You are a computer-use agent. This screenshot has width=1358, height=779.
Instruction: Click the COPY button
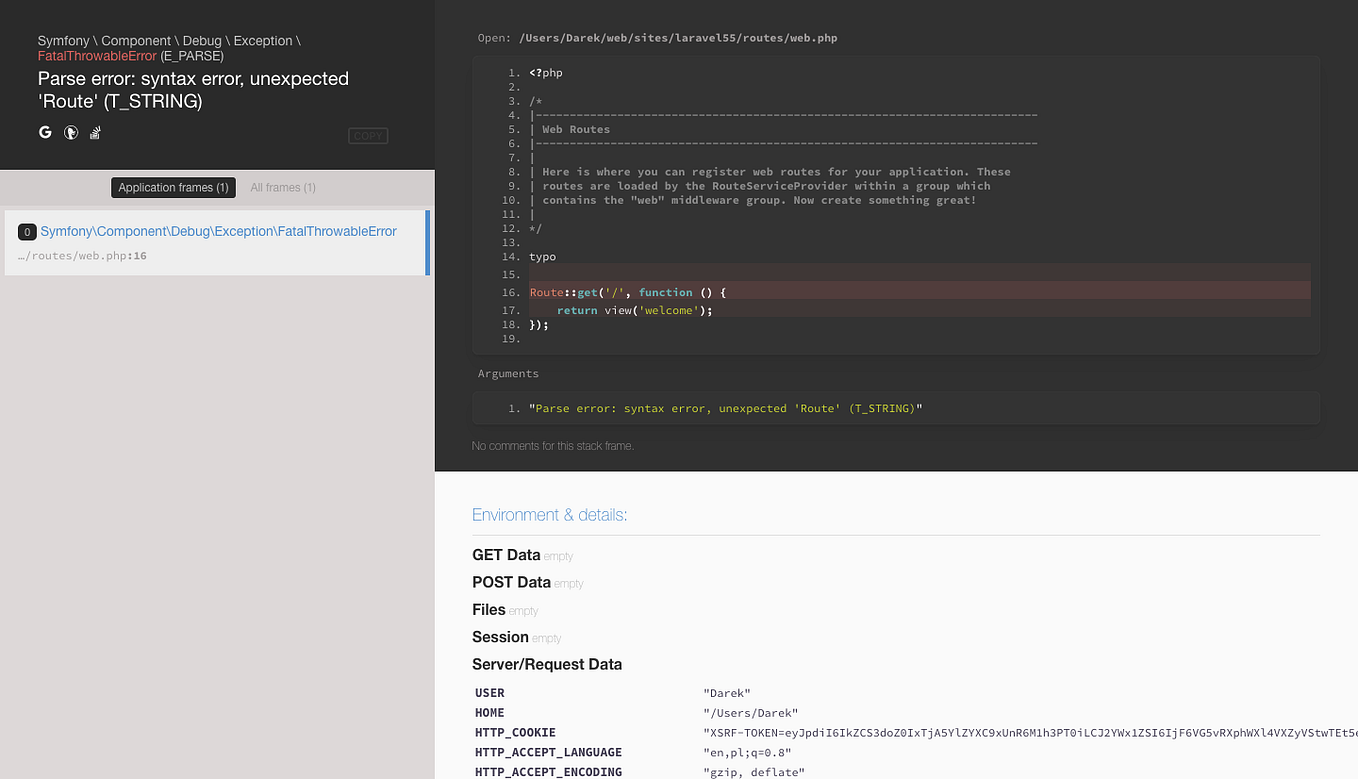pyautogui.click(x=368, y=136)
